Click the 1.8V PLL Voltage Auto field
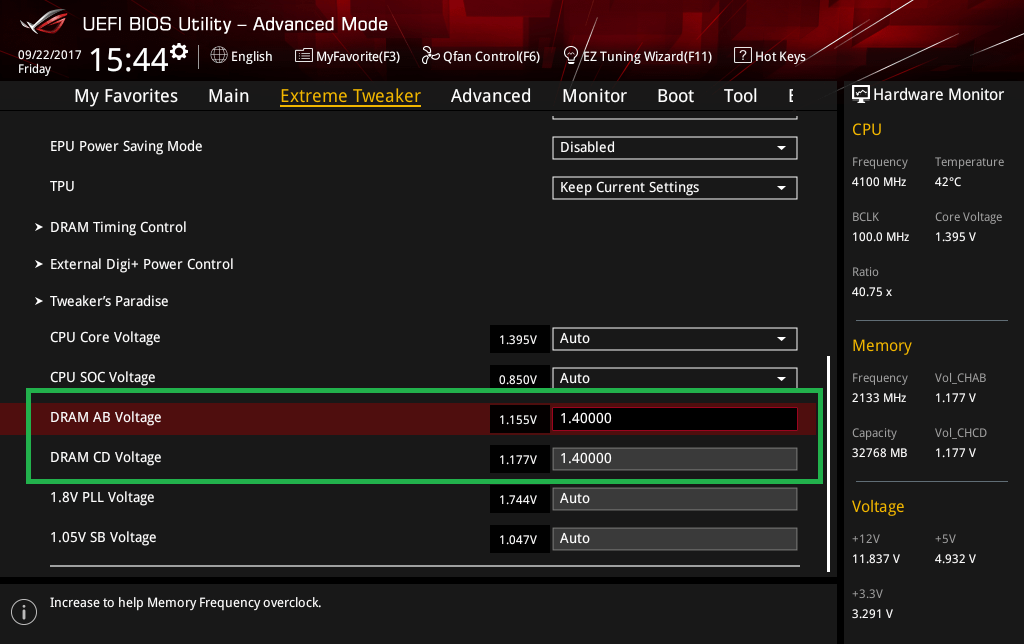Screen dimensions: 1024x644 coord(675,499)
